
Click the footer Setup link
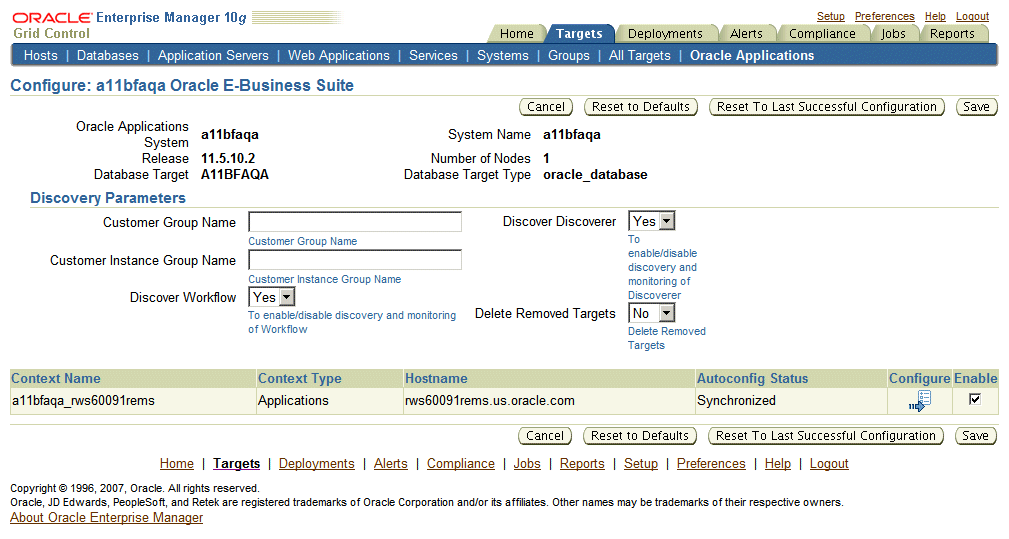641,464
